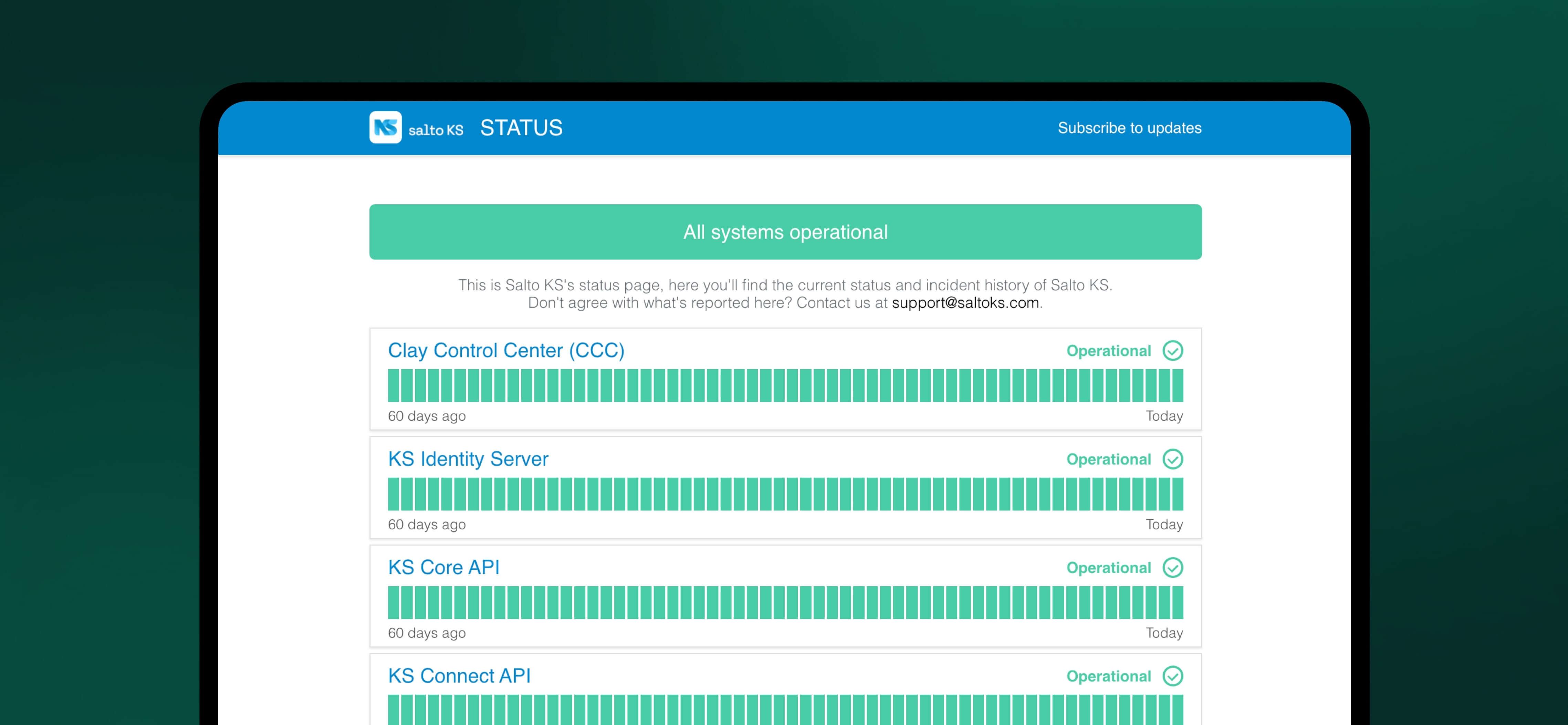
Task: Click '60 days ago' label under Clay Control Center
Action: pyautogui.click(x=427, y=416)
